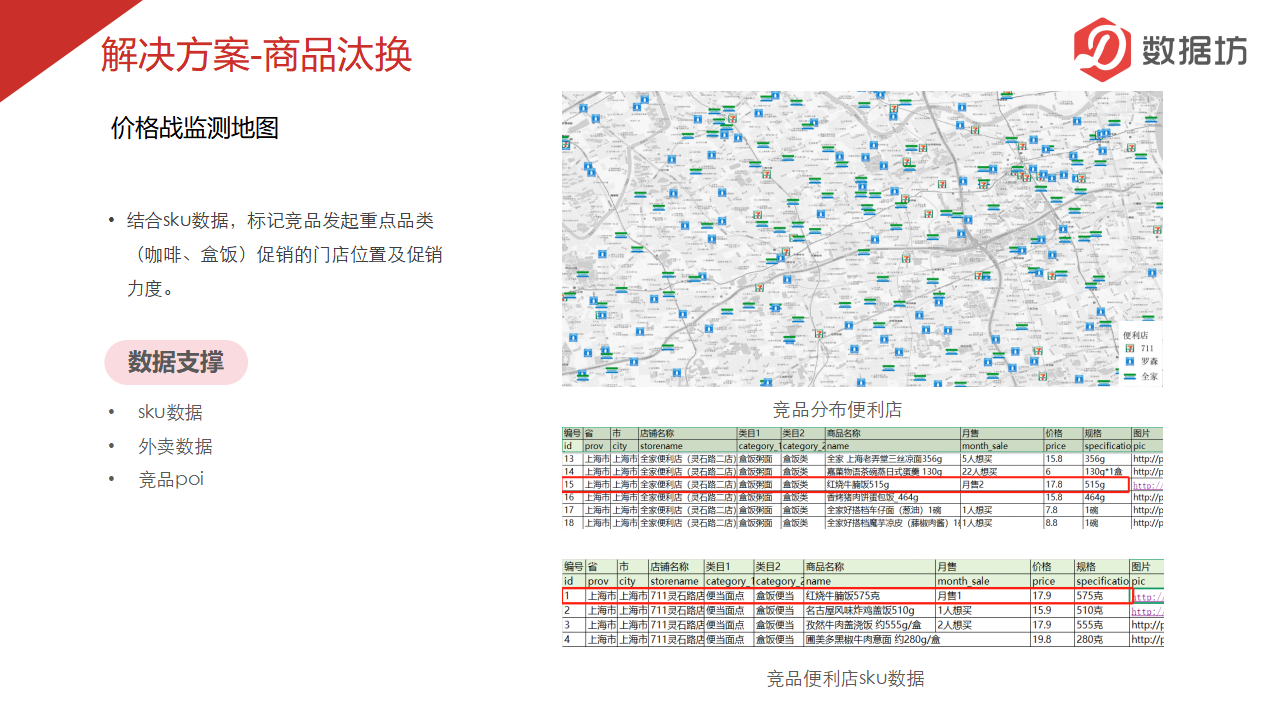The height and width of the screenshot is (720, 1280).
Task: Click the caption 竞品分布便利店
Action: point(837,409)
